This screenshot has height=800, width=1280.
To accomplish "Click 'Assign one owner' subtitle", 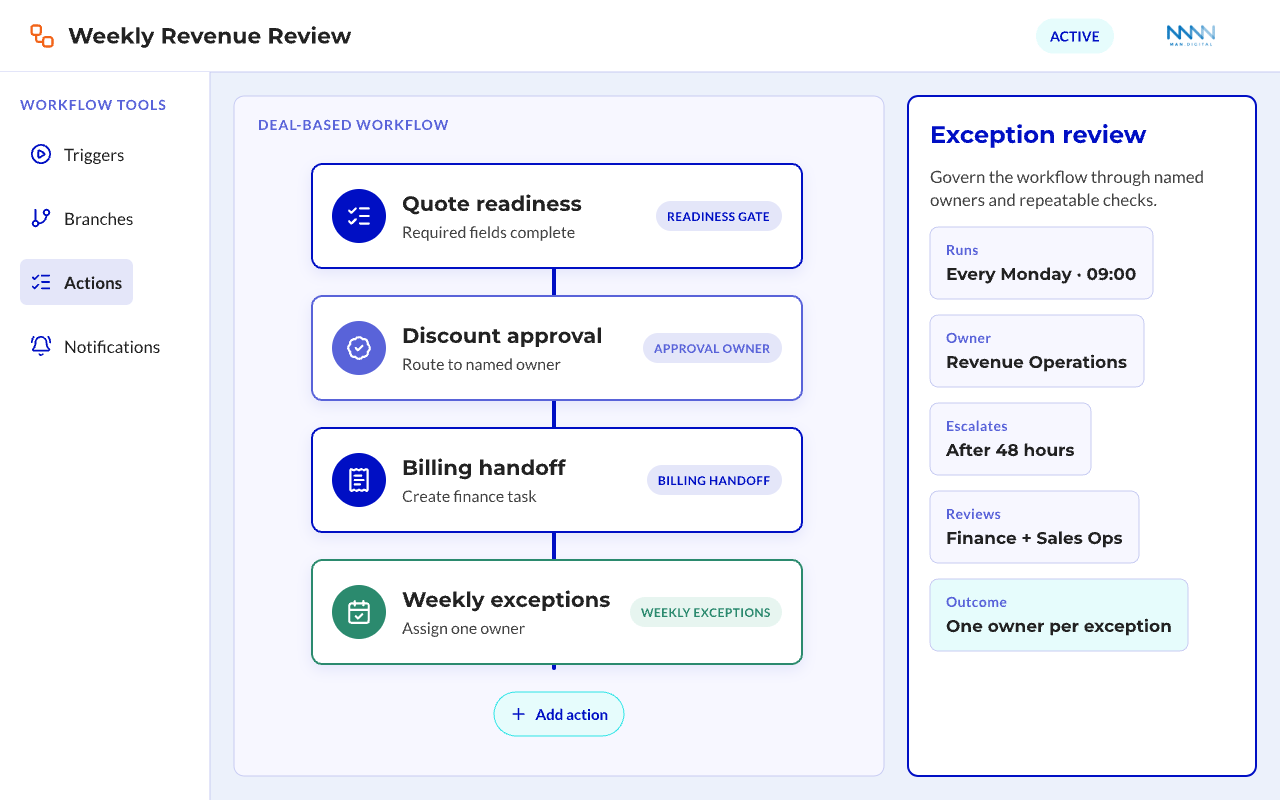I will pos(463,629).
